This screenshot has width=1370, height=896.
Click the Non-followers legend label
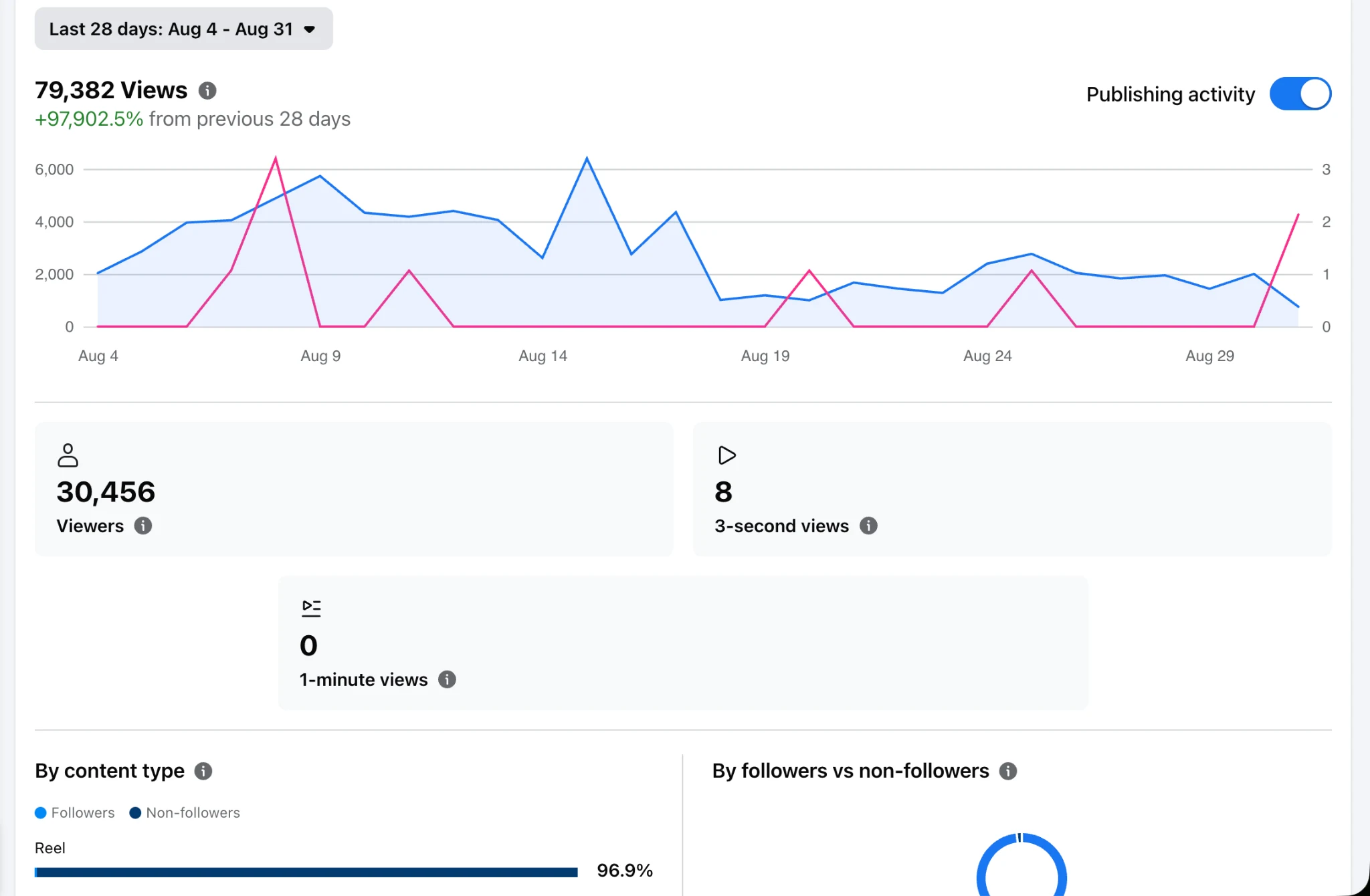click(x=193, y=812)
